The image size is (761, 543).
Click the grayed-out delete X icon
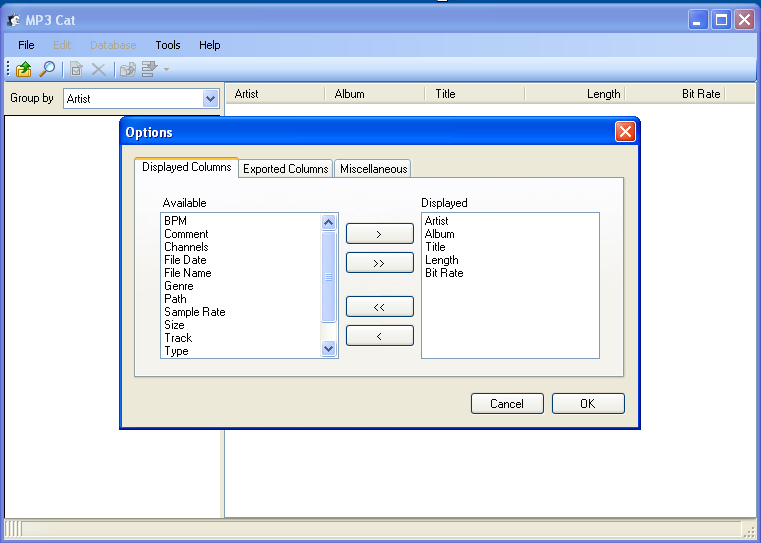pyautogui.click(x=99, y=69)
